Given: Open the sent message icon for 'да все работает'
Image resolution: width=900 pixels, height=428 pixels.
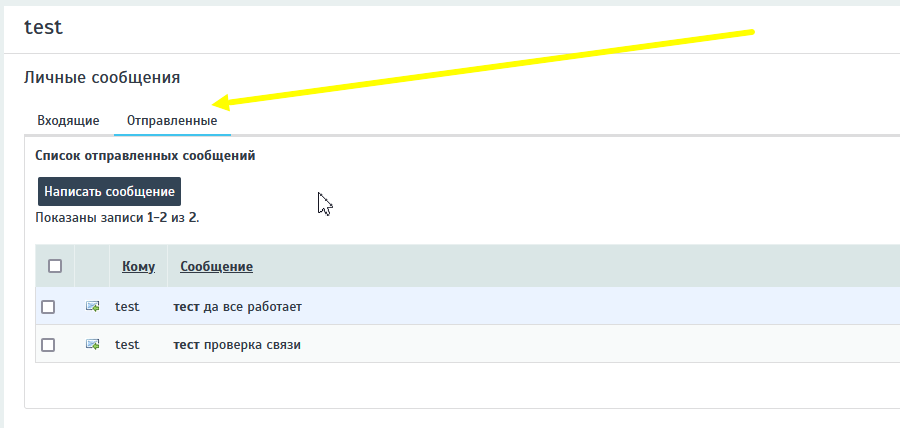Looking at the screenshot, I should point(92,306).
